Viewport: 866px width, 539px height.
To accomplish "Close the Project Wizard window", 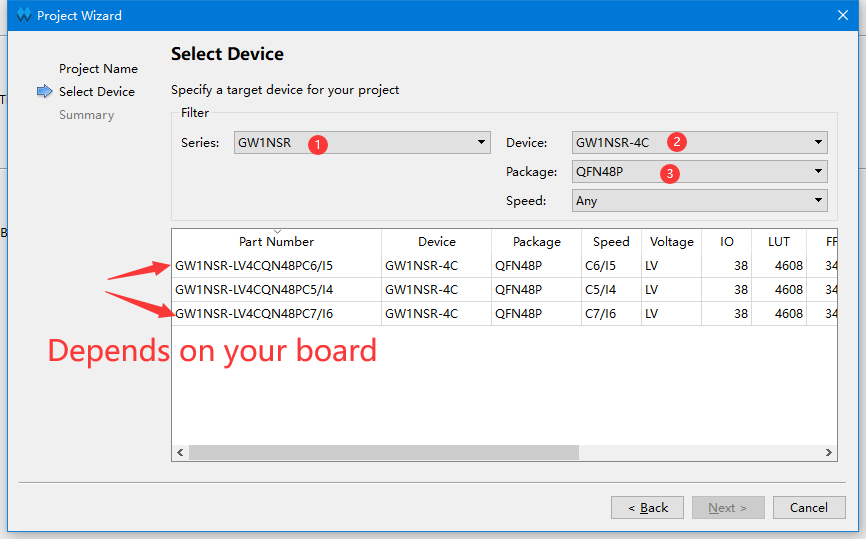I will coord(843,15).
